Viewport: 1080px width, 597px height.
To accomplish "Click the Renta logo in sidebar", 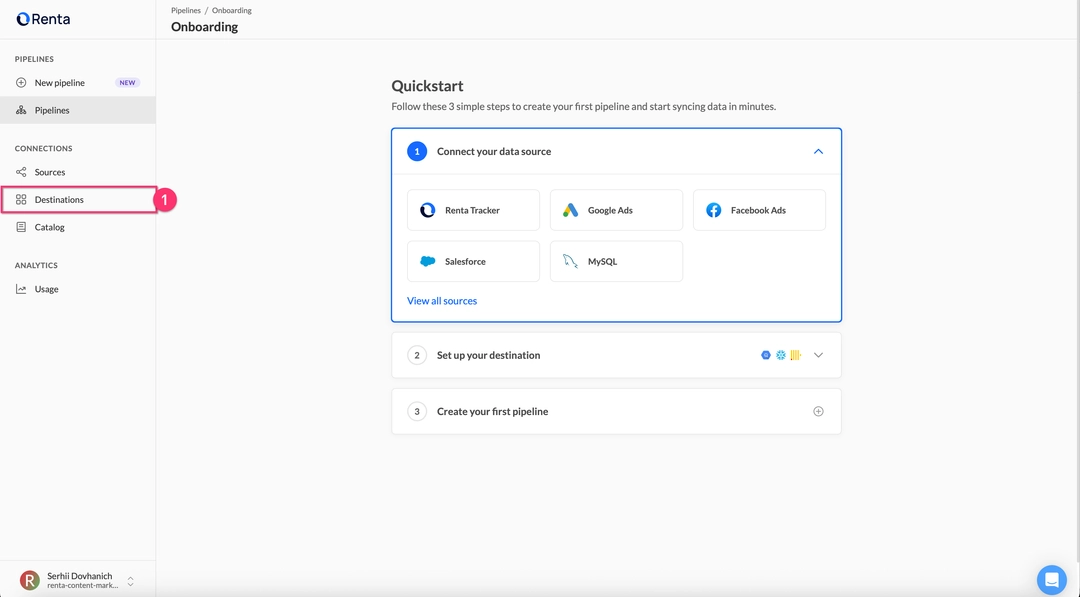I will [x=43, y=19].
